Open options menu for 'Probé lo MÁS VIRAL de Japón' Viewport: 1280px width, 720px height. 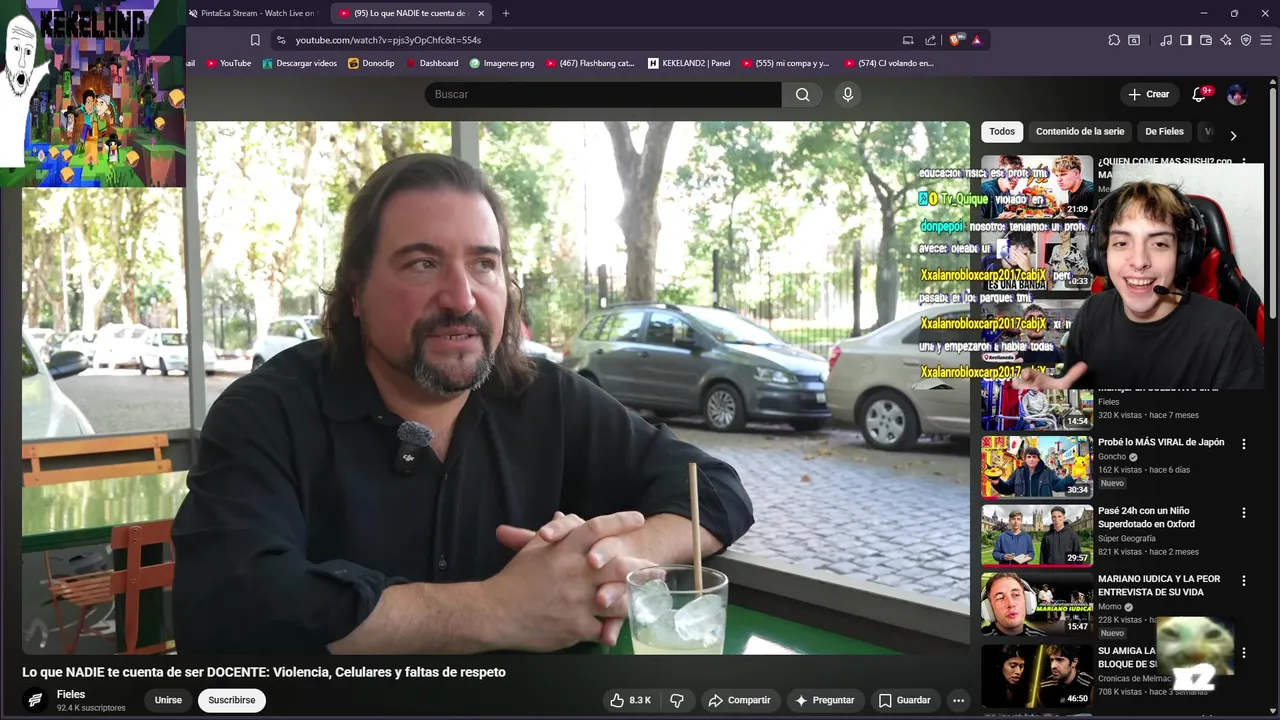click(1244, 444)
